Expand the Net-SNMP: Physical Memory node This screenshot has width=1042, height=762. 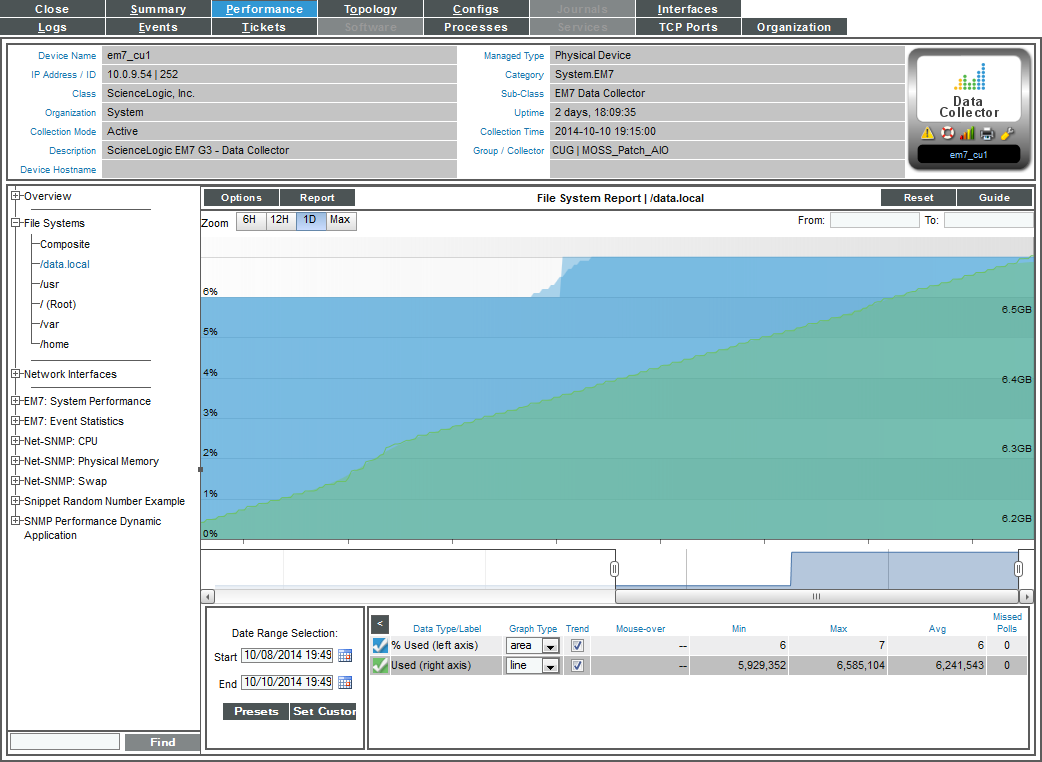pyautogui.click(x=16, y=461)
